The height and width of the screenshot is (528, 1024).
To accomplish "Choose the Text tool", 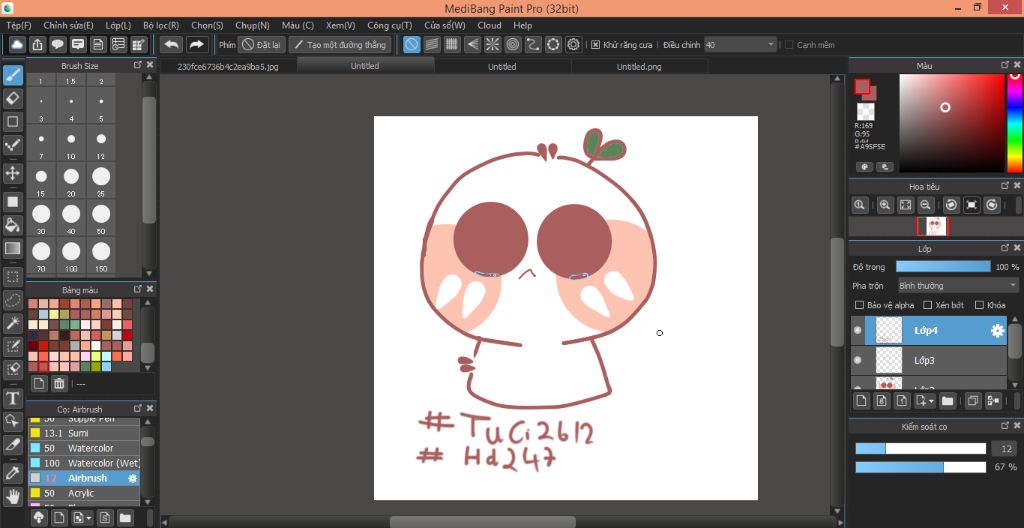I will click(x=13, y=398).
